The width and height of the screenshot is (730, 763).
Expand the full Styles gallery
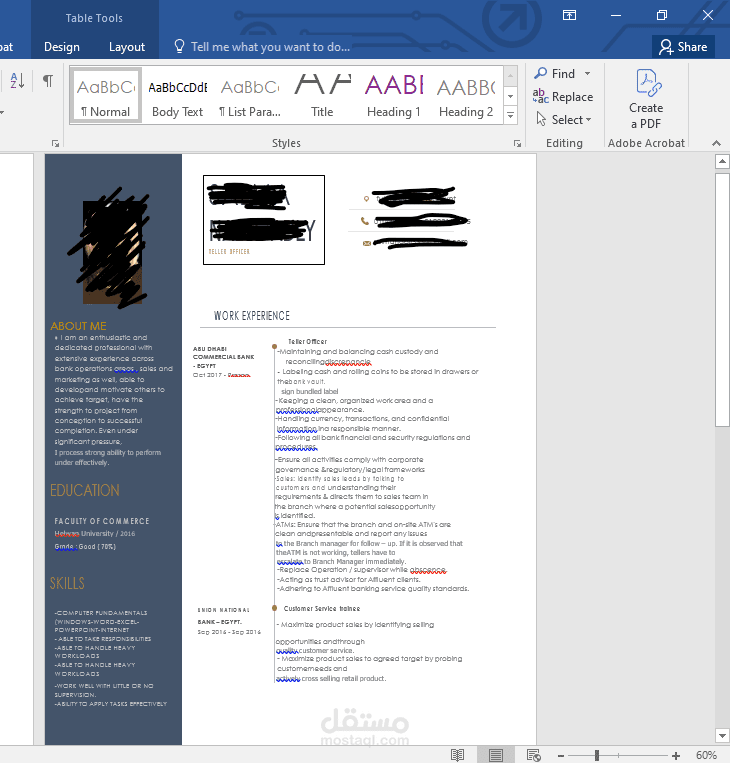click(510, 115)
